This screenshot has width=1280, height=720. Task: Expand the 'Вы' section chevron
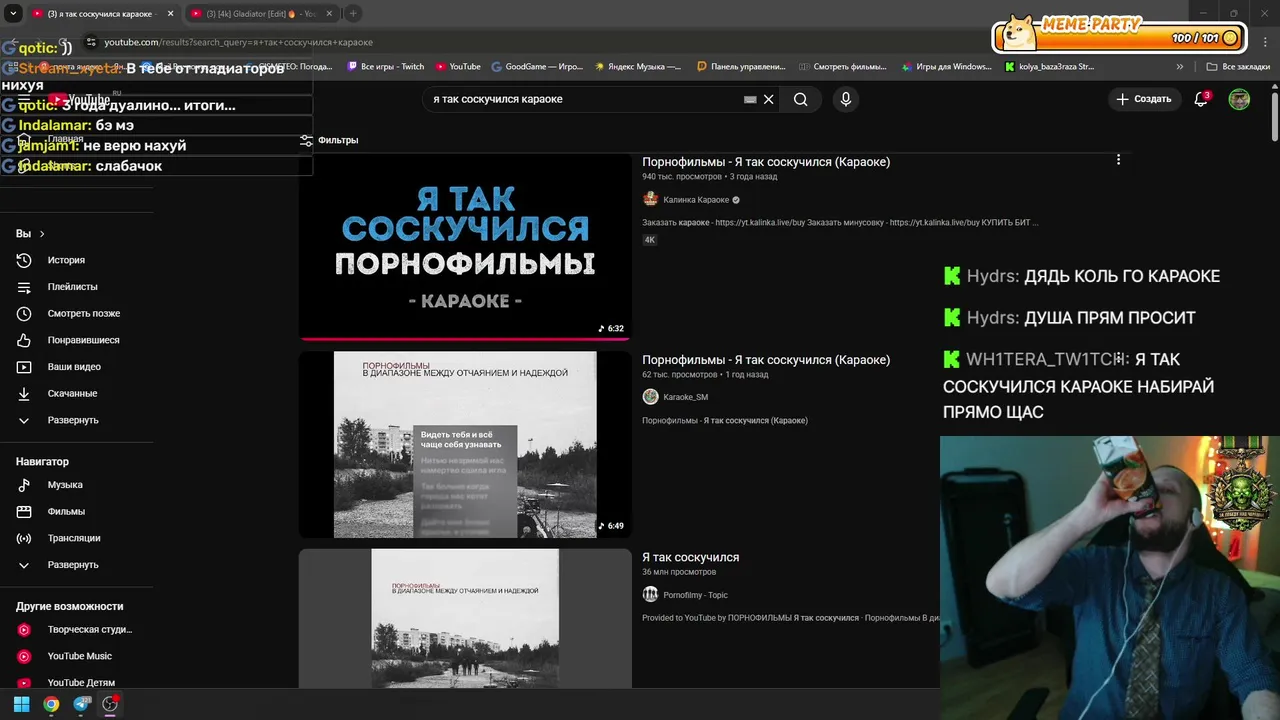[42, 234]
